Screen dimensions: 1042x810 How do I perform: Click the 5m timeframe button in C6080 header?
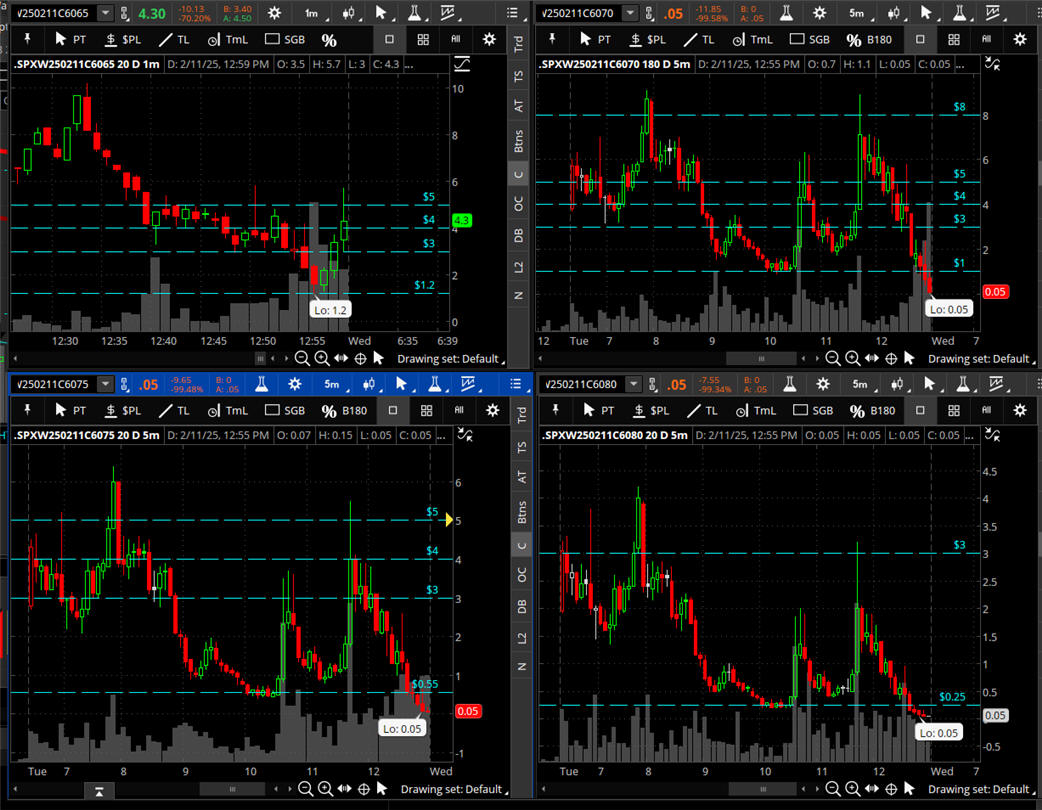[860, 384]
